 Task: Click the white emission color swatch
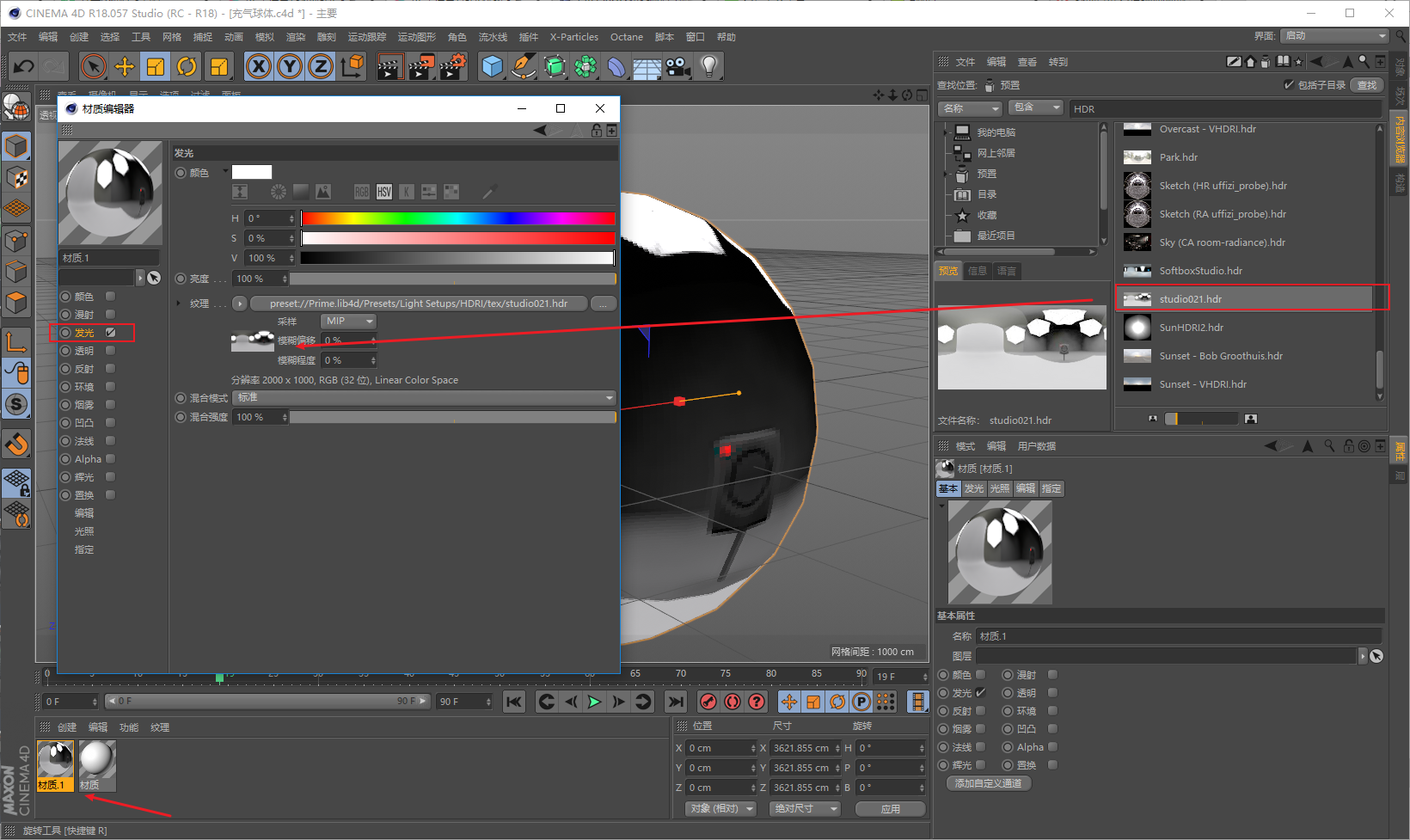coord(252,172)
